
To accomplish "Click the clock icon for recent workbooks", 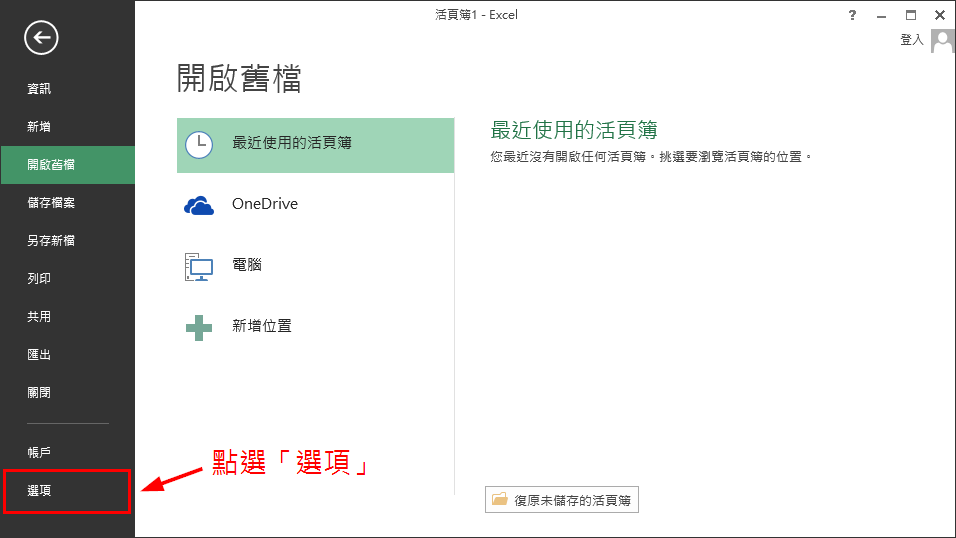I will point(199,144).
